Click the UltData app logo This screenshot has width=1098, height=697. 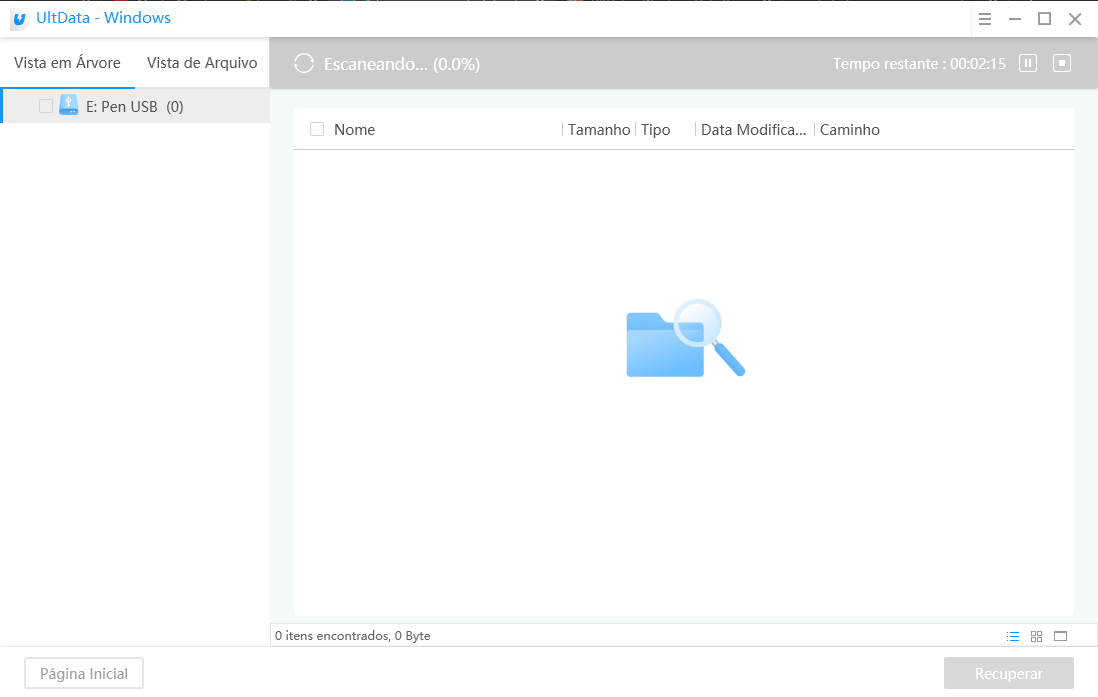pos(18,19)
